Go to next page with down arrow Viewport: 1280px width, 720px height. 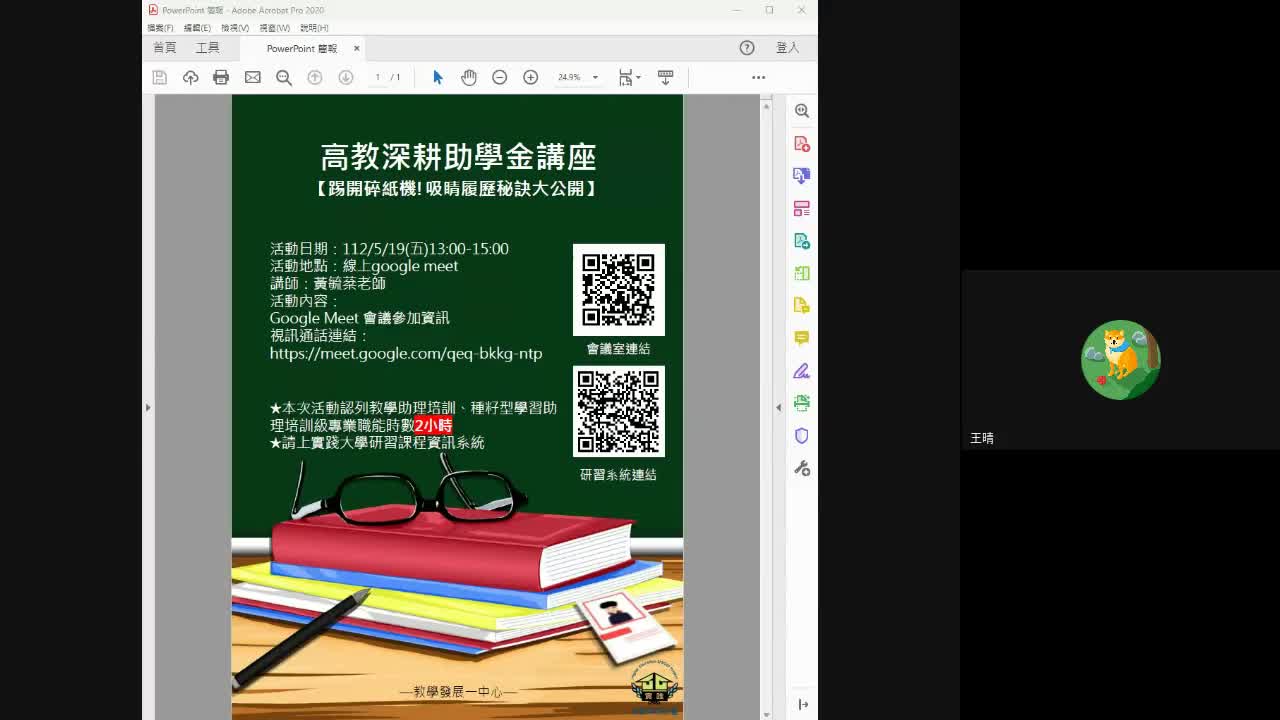tap(346, 77)
